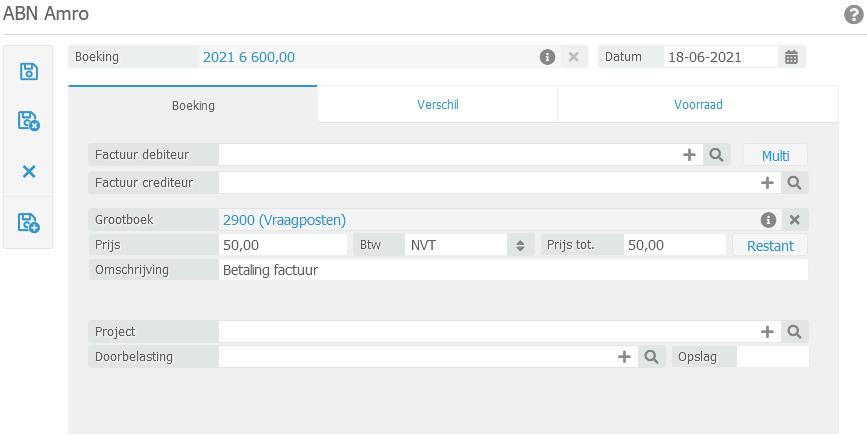Screen dimensions: 867x438
Task: Search for a Factuur debiteur
Action: [717, 155]
